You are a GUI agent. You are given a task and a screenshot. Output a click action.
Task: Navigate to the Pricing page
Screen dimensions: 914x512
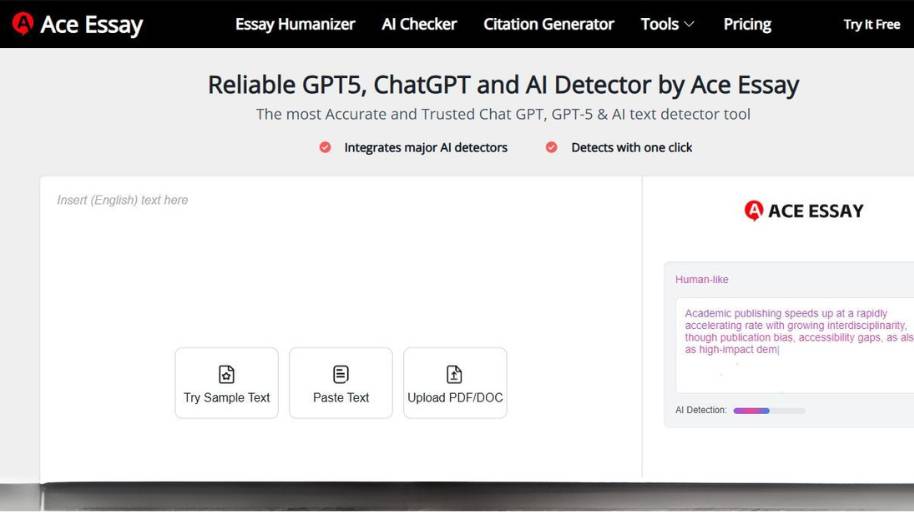coord(747,24)
